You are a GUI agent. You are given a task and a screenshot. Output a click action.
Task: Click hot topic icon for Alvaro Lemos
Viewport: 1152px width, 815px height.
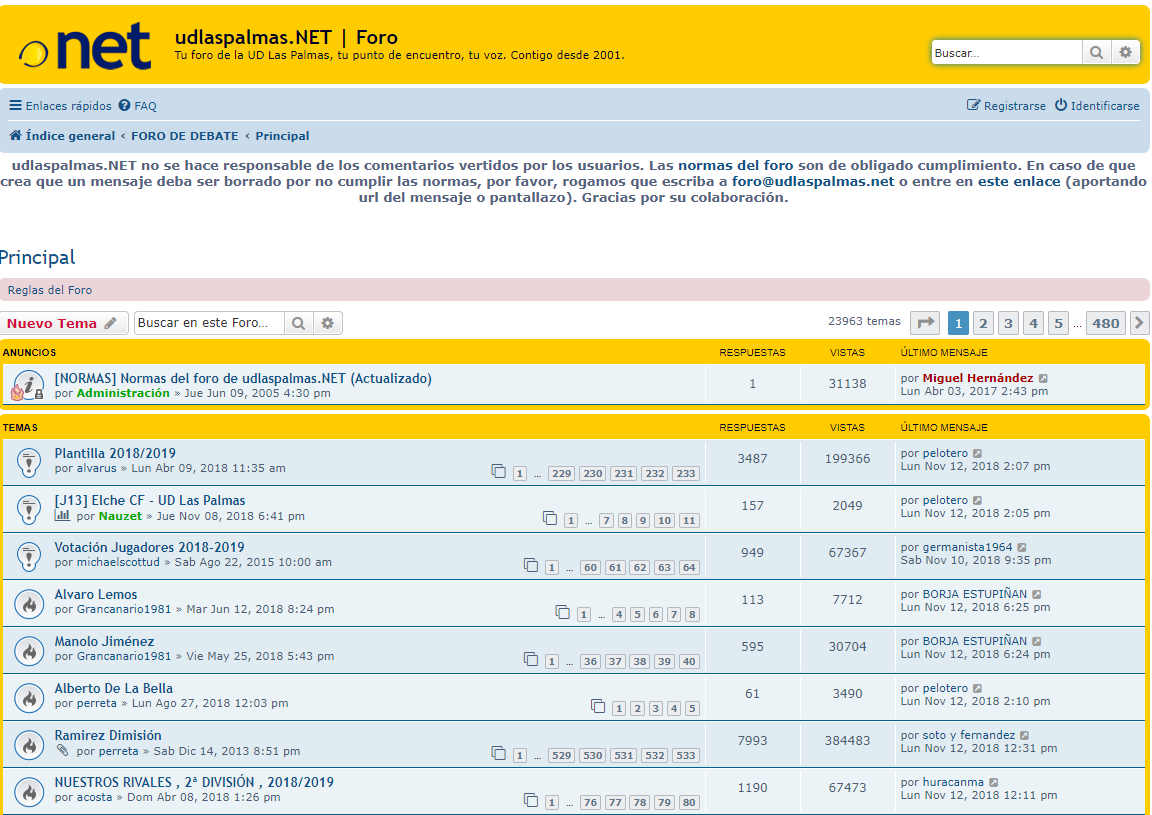tap(29, 604)
